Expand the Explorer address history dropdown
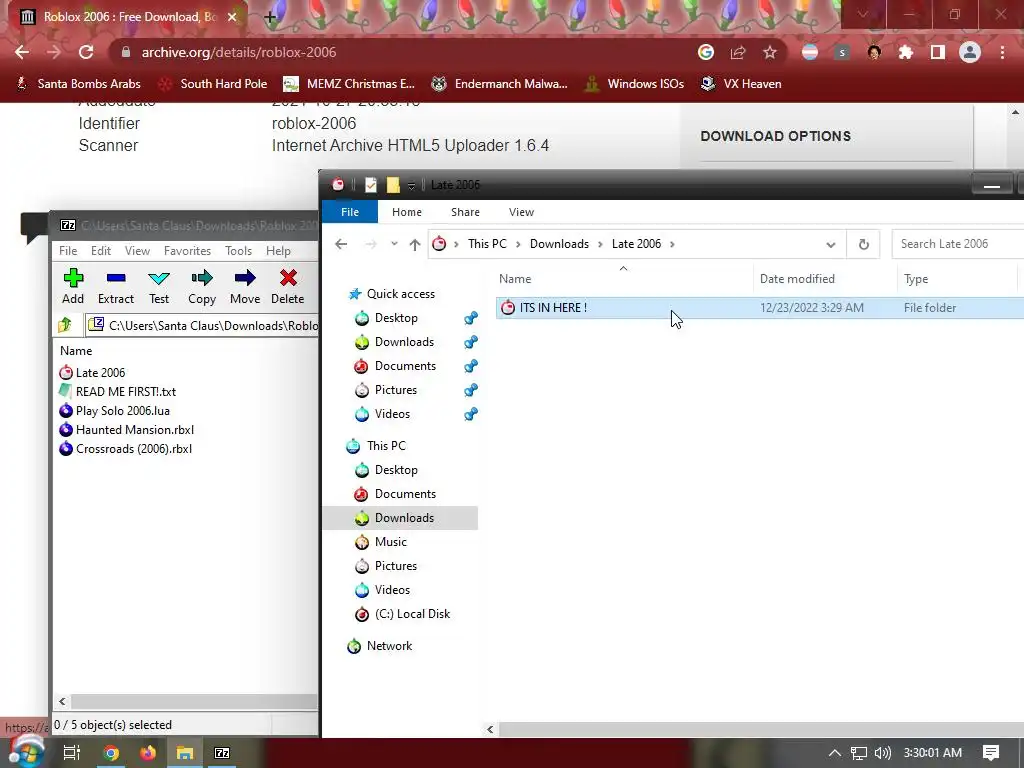Image resolution: width=1024 pixels, height=768 pixels. [831, 244]
